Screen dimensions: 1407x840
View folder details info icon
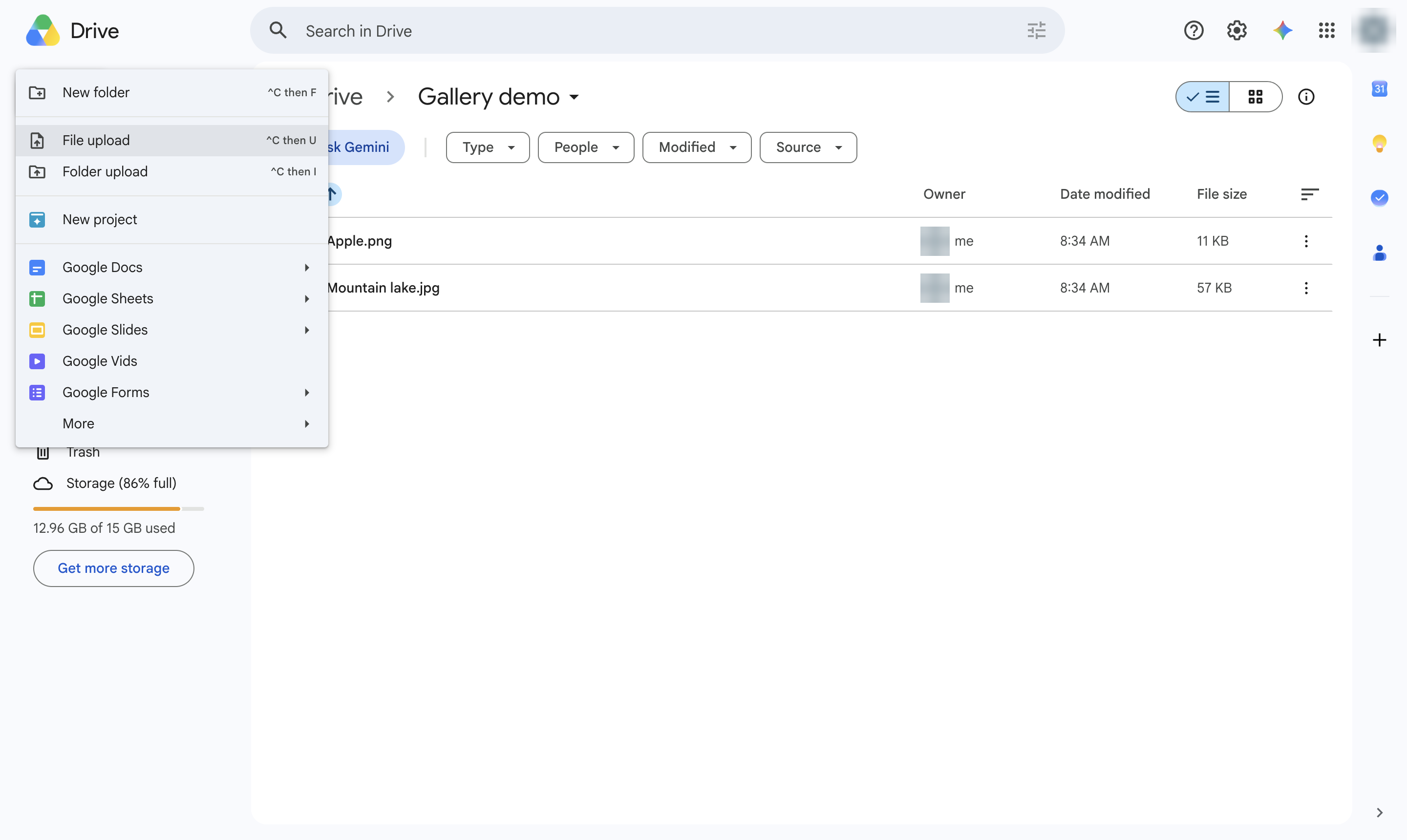tap(1306, 97)
